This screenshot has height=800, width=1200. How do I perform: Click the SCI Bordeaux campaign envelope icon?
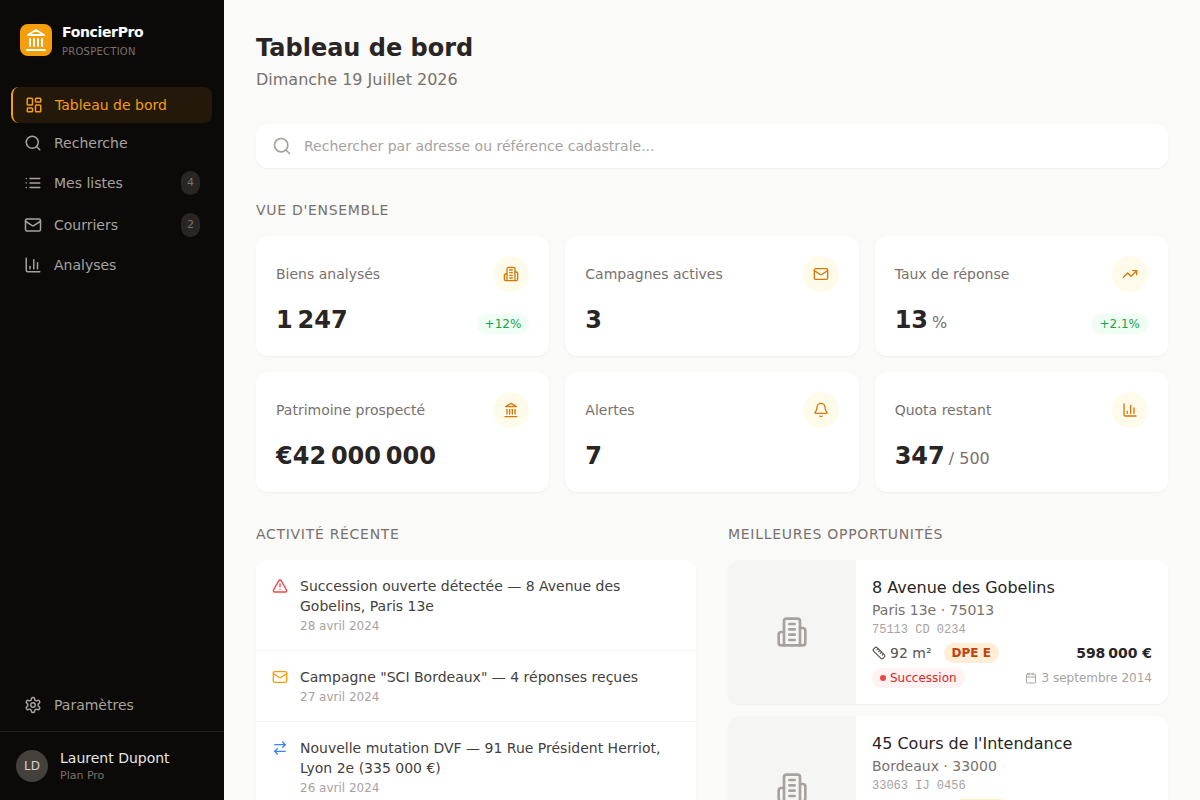tap(280, 677)
